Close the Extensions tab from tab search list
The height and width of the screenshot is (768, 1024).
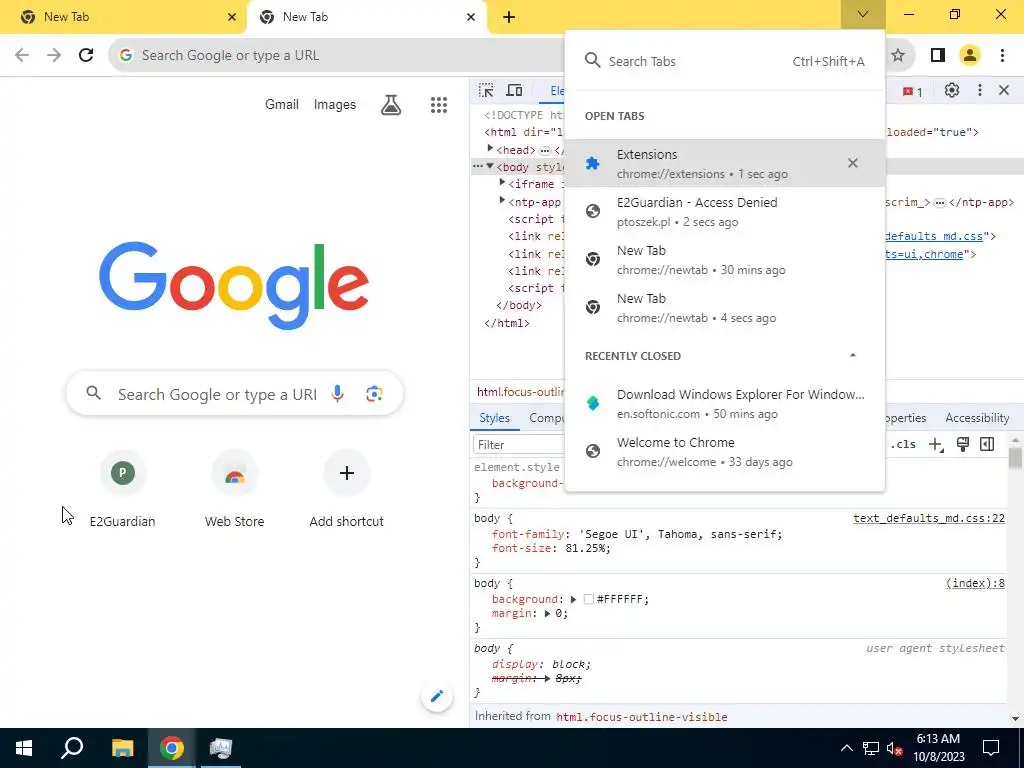pos(852,163)
